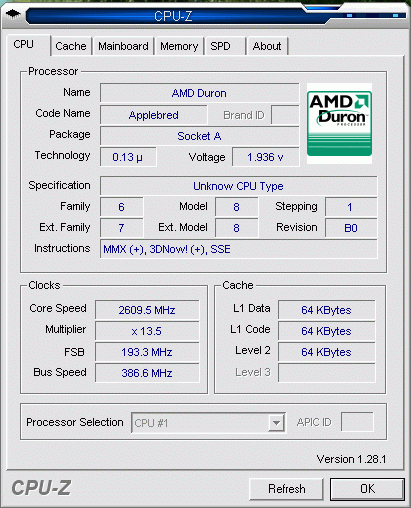Click the AMD Duron processor logo
The height and width of the screenshot is (508, 411).
pos(339,124)
